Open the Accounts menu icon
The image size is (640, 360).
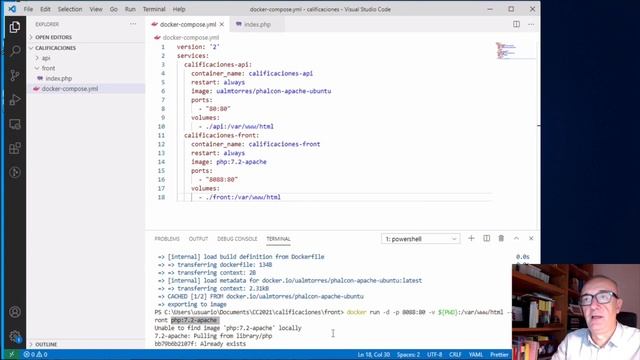point(15,312)
